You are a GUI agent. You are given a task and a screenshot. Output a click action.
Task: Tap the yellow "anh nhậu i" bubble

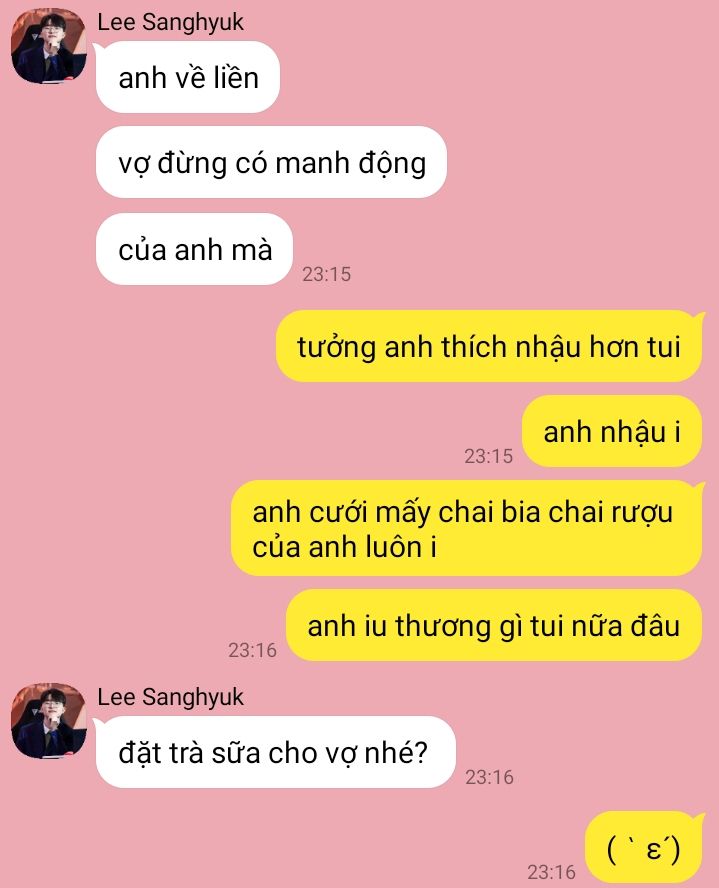pyautogui.click(x=612, y=431)
